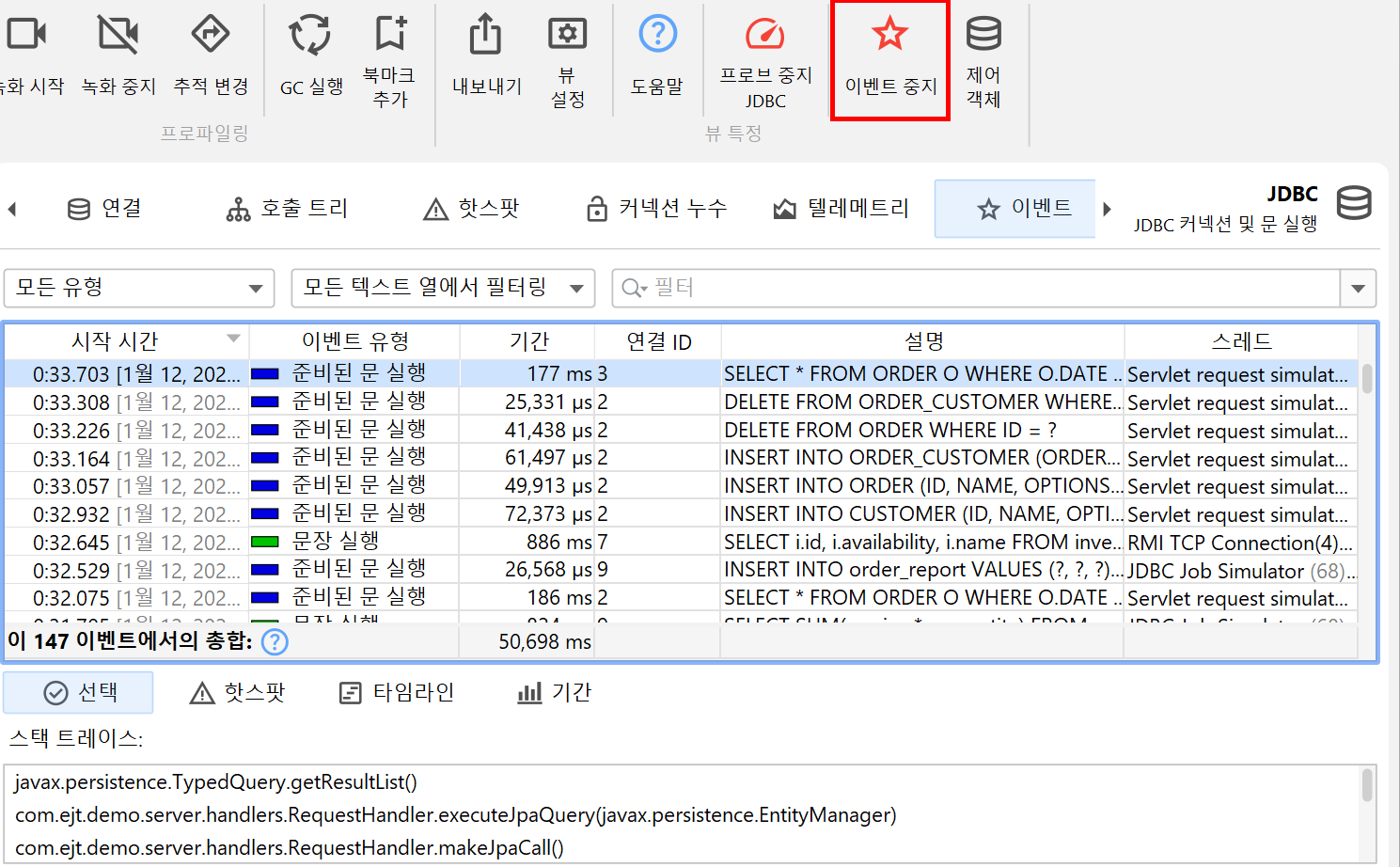Screen dimensions: 1400x867
Task: Toggle 이벤트 중지 event recording
Action: [x=889, y=35]
